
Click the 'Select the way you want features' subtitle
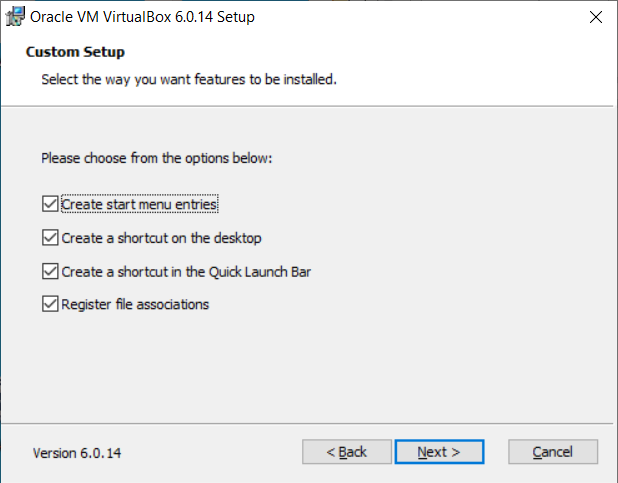coord(188,78)
